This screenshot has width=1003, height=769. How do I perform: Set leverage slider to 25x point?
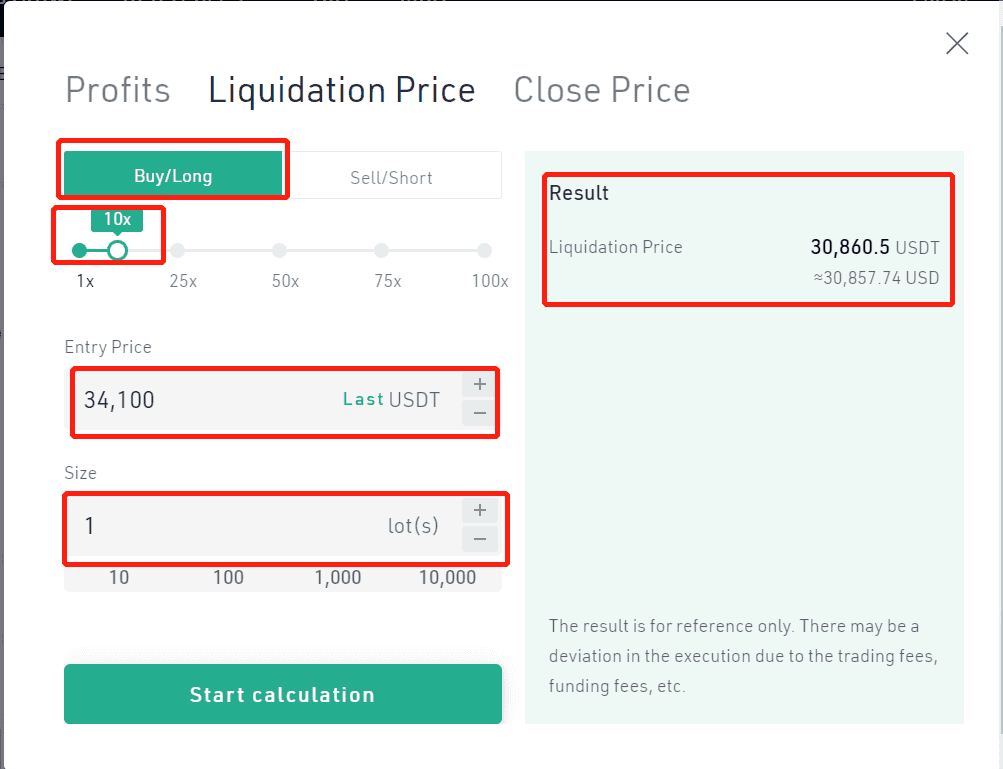(x=178, y=250)
